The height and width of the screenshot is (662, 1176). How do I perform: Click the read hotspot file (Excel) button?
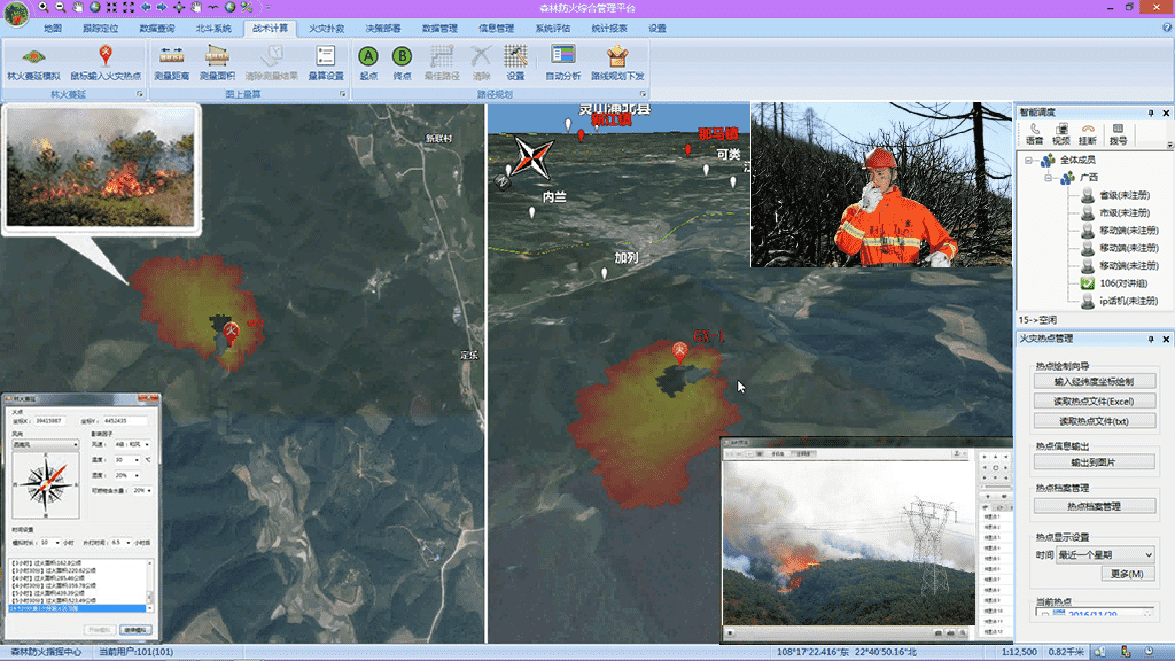pos(1094,401)
